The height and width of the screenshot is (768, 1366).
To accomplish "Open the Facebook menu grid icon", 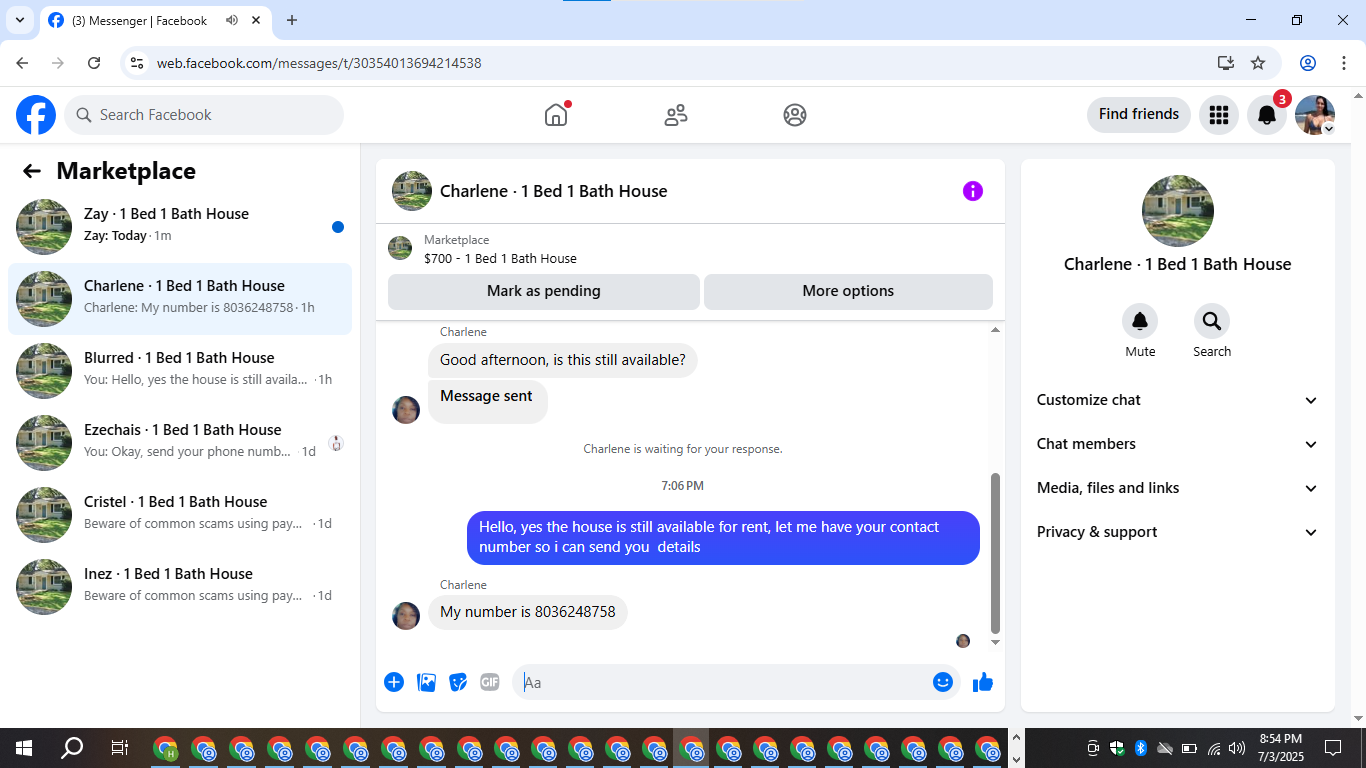I will (1219, 115).
